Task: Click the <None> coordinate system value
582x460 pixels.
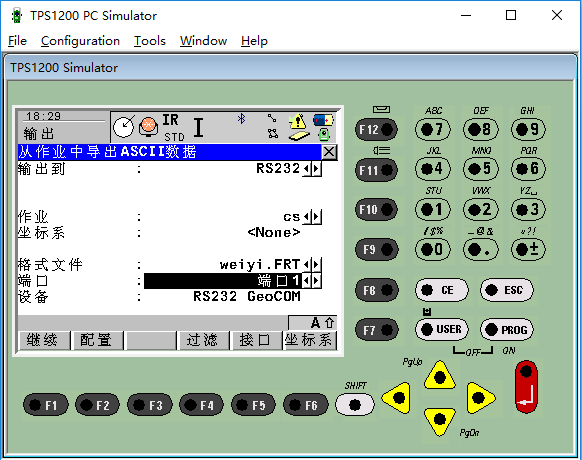Action: [274, 233]
